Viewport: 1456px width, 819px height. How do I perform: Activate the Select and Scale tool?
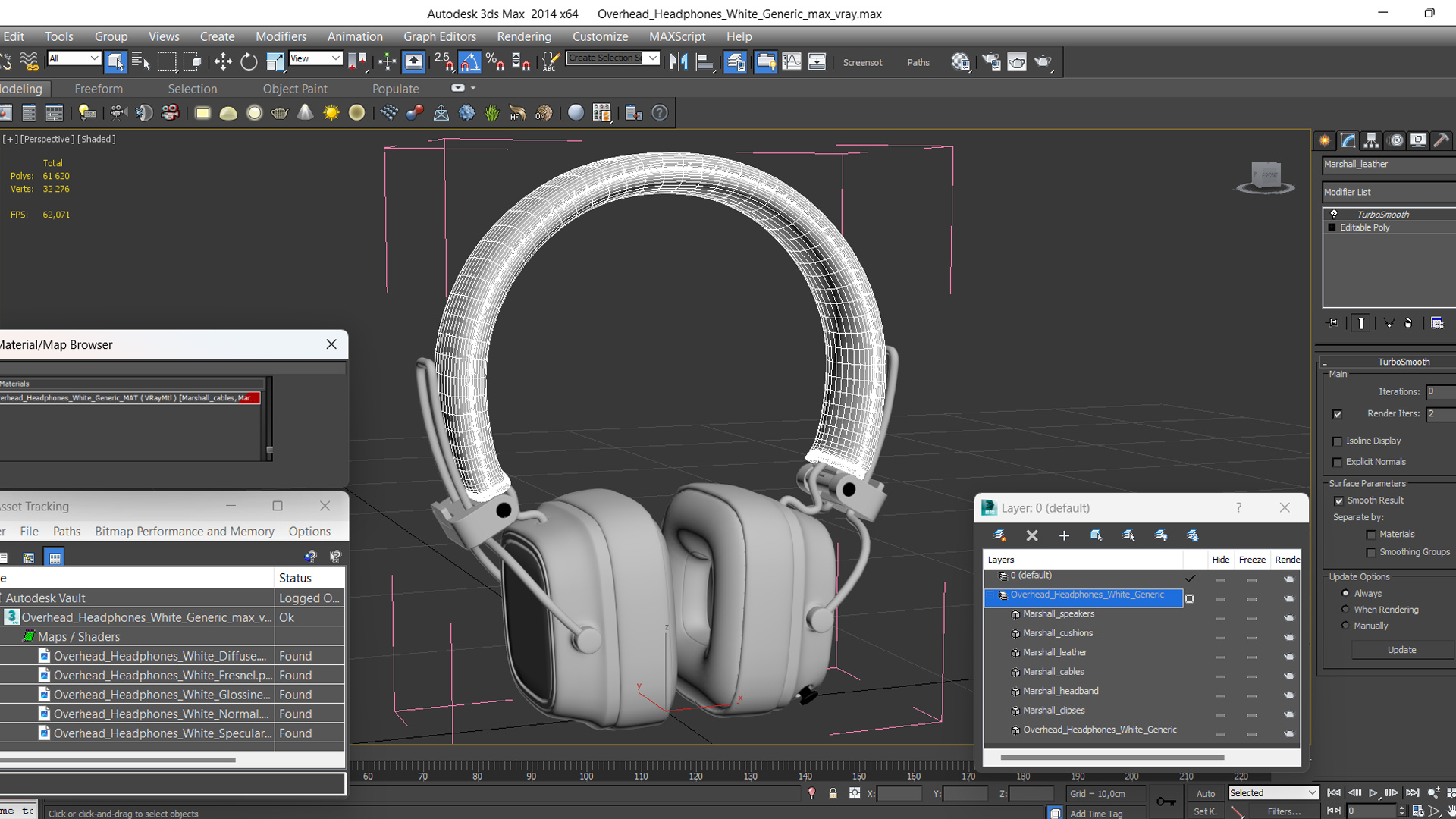[x=275, y=61]
